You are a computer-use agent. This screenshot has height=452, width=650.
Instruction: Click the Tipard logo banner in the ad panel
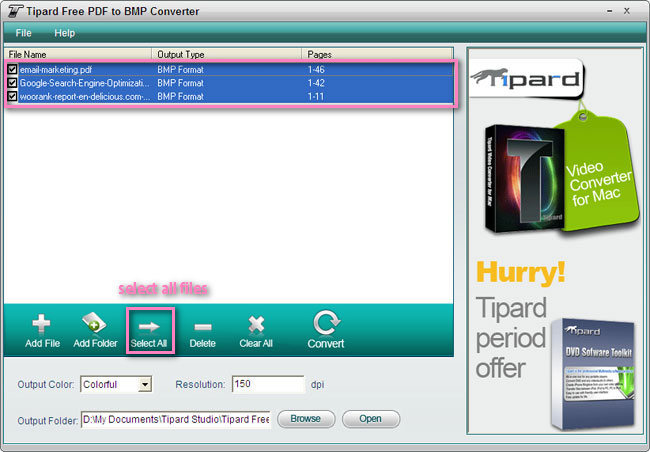point(526,78)
